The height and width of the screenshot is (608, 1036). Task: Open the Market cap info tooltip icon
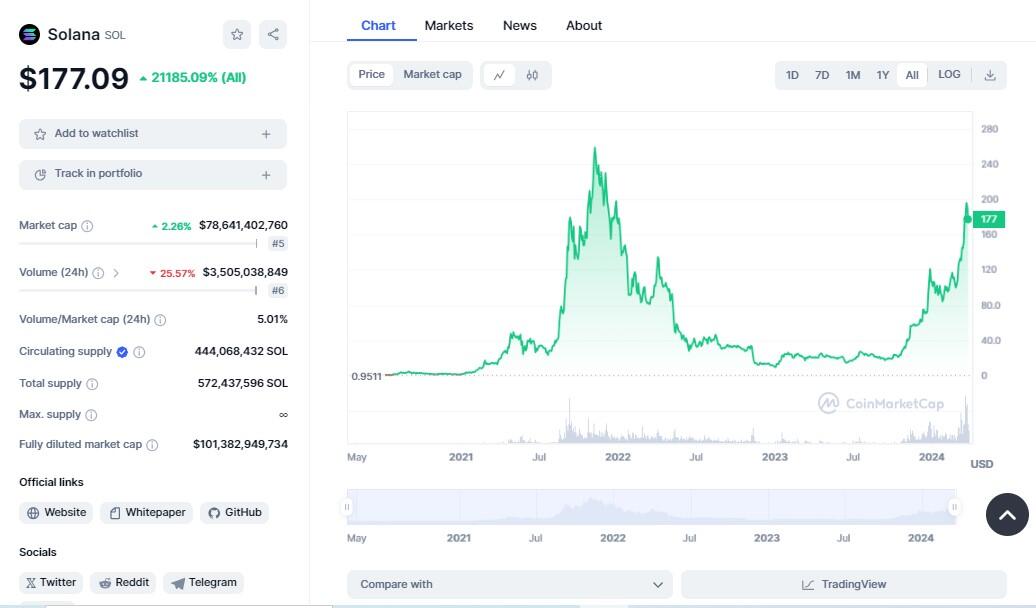point(87,226)
